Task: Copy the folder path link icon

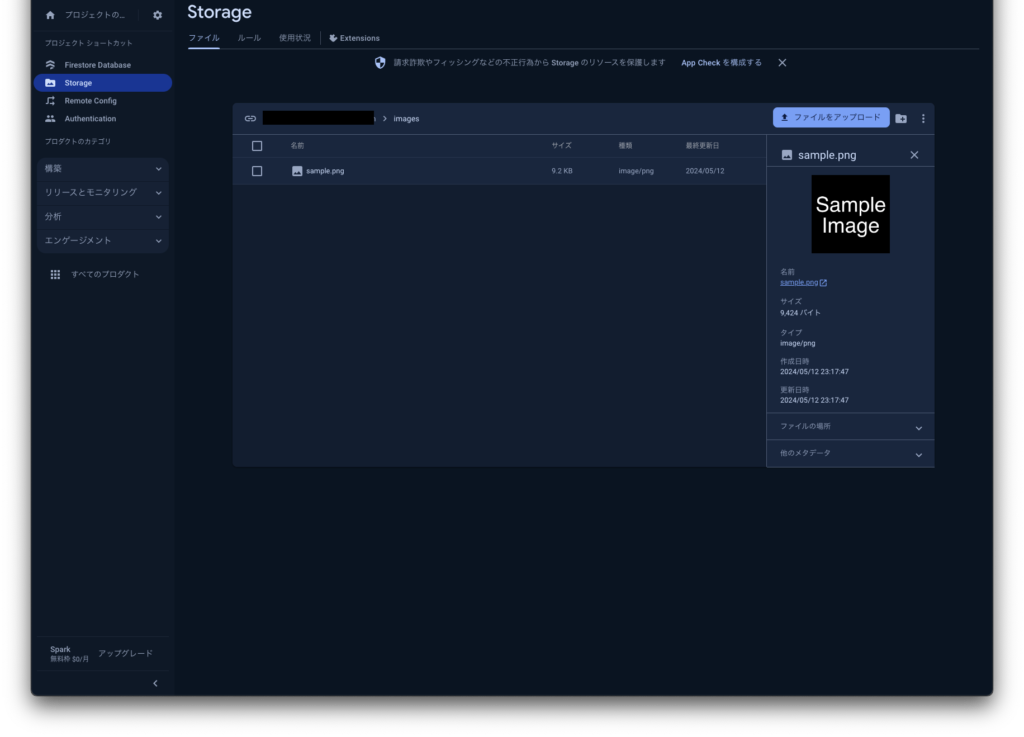Action: coord(250,119)
